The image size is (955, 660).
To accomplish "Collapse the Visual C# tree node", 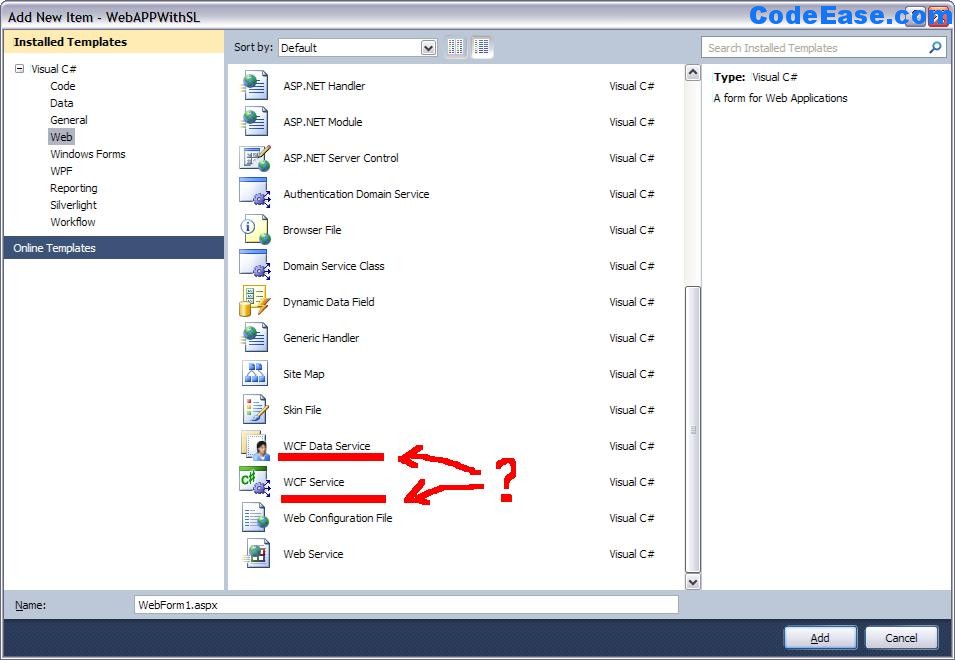I will coord(19,69).
